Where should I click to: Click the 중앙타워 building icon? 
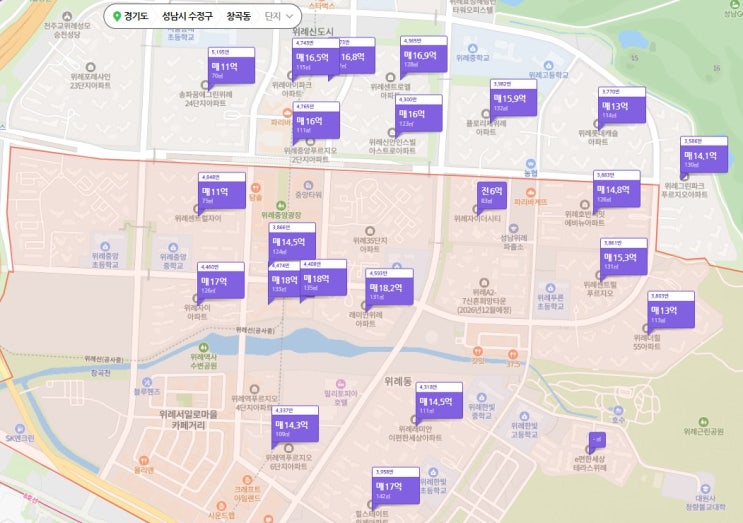[308, 185]
